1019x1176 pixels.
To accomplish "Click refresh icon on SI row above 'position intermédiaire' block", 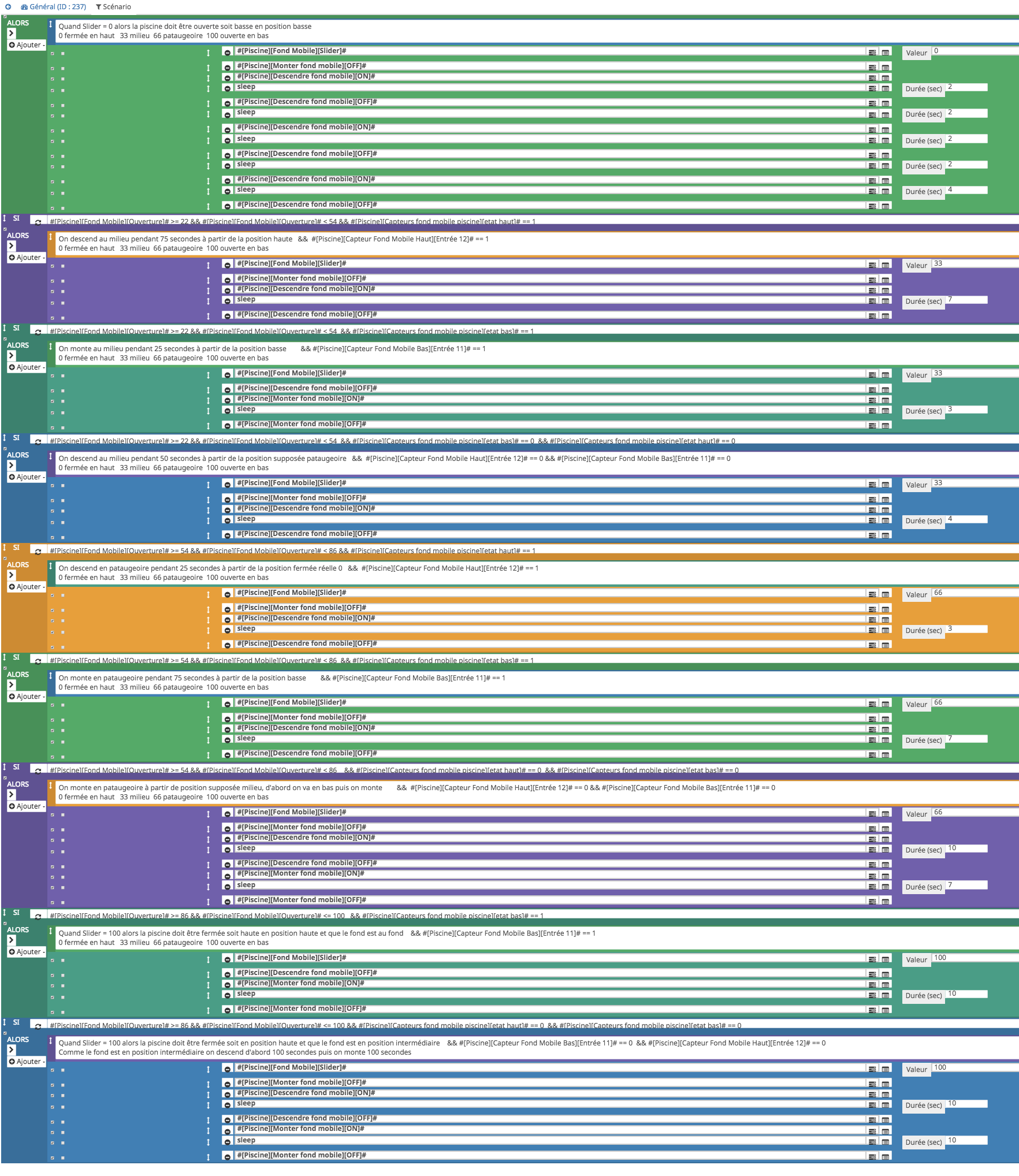I will 38,1026.
